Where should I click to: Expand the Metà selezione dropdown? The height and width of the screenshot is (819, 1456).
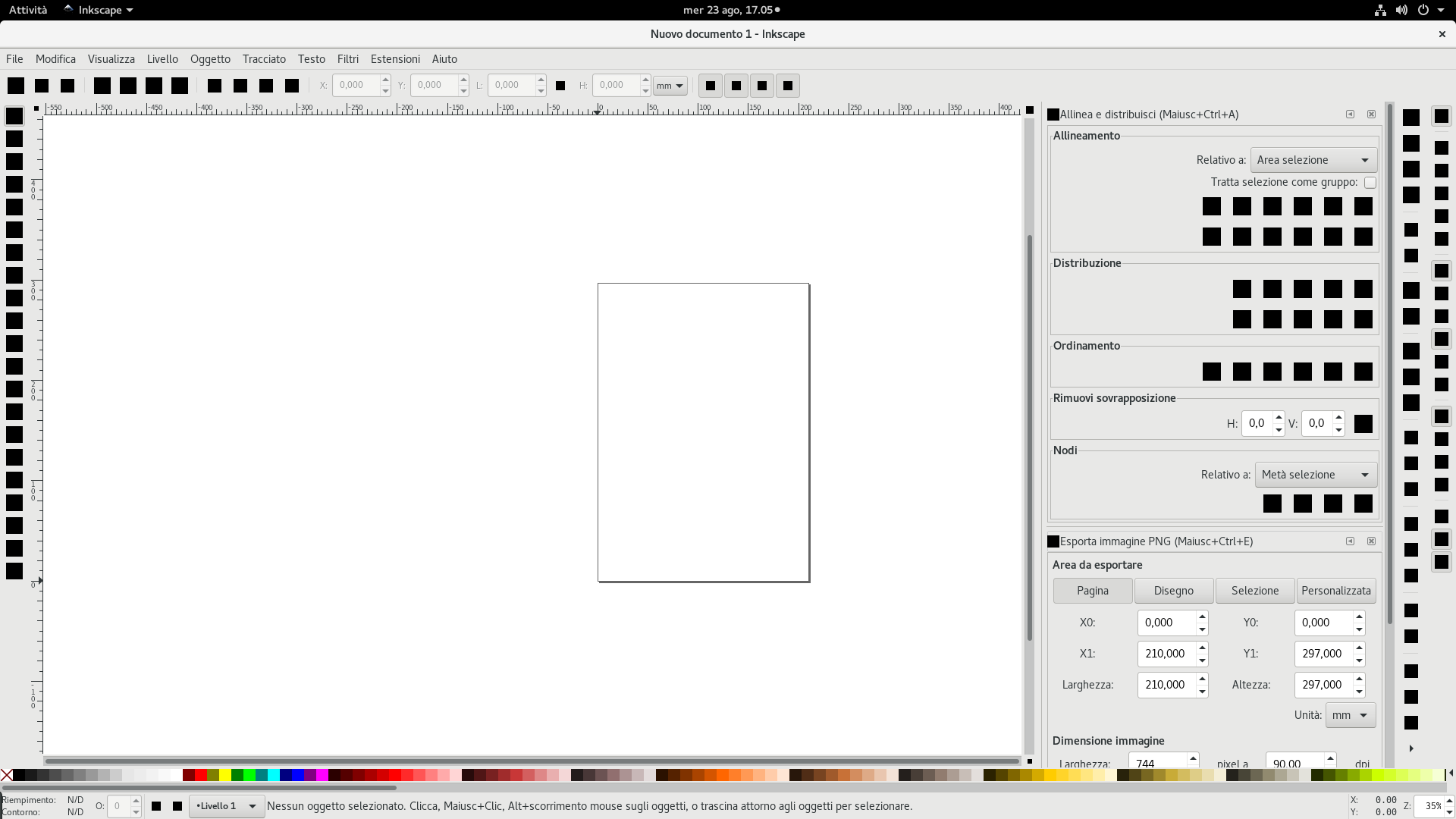coord(1316,475)
